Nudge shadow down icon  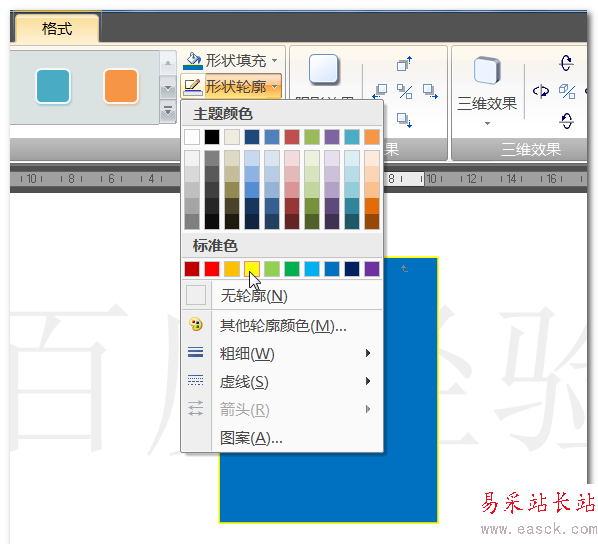click(404, 120)
